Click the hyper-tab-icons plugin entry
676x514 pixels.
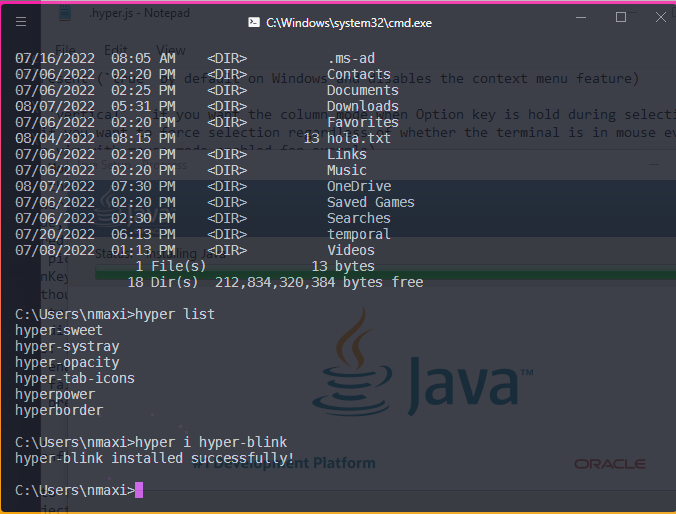pos(75,378)
